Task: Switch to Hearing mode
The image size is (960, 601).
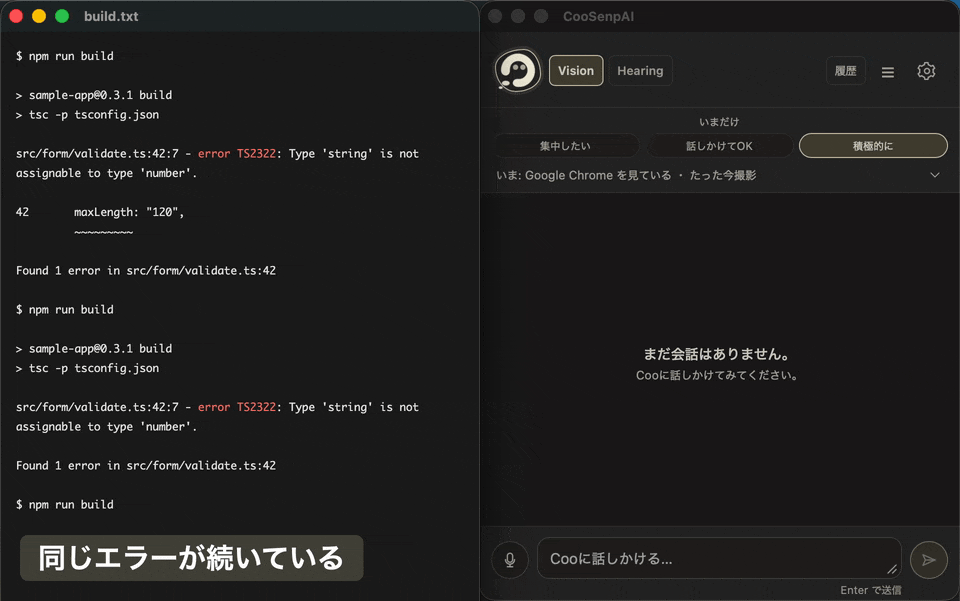Action: 640,70
